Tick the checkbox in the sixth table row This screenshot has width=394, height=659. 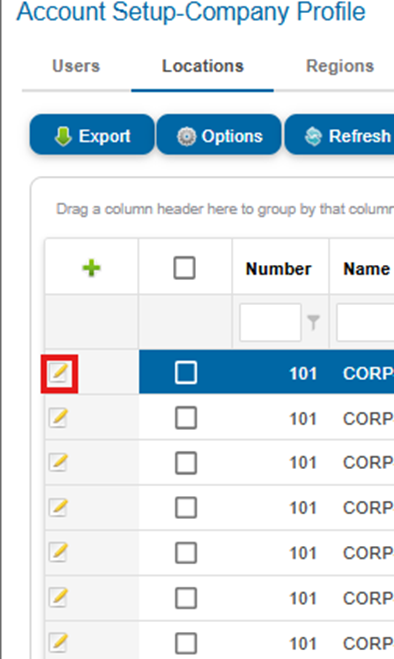click(185, 598)
